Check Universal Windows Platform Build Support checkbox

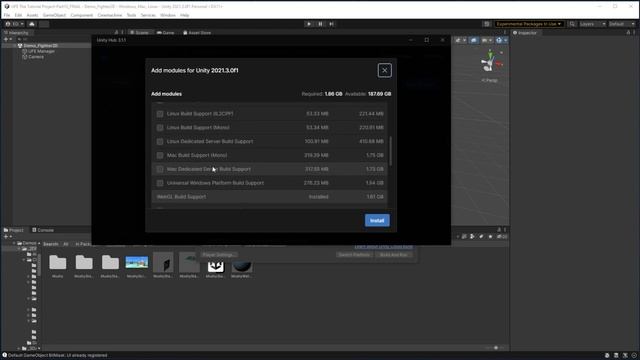[160, 183]
